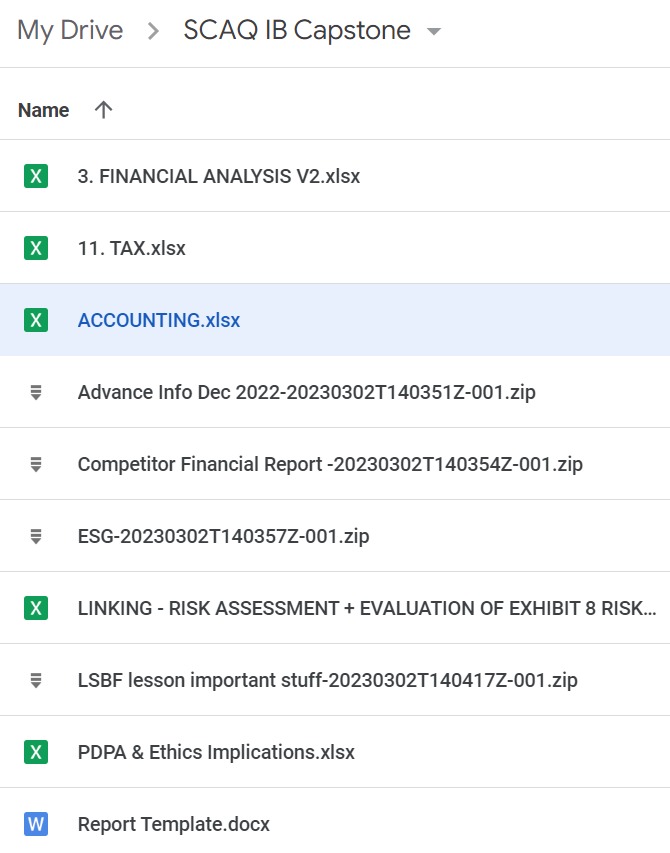
Task: Open the SCAQ IB Capstone folder dropdown arrow
Action: (x=433, y=32)
